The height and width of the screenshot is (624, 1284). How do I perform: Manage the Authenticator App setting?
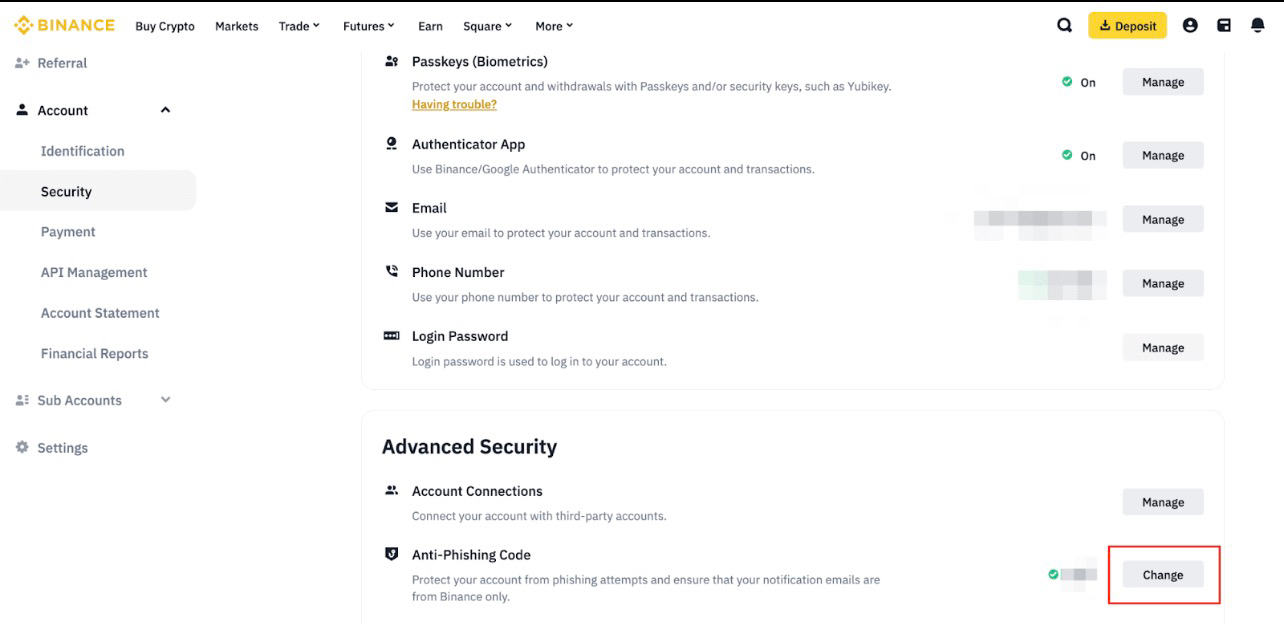1163,155
